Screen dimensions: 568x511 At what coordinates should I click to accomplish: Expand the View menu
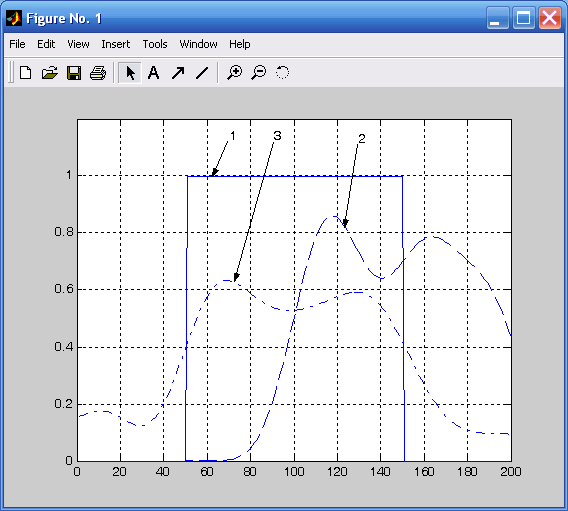point(78,44)
